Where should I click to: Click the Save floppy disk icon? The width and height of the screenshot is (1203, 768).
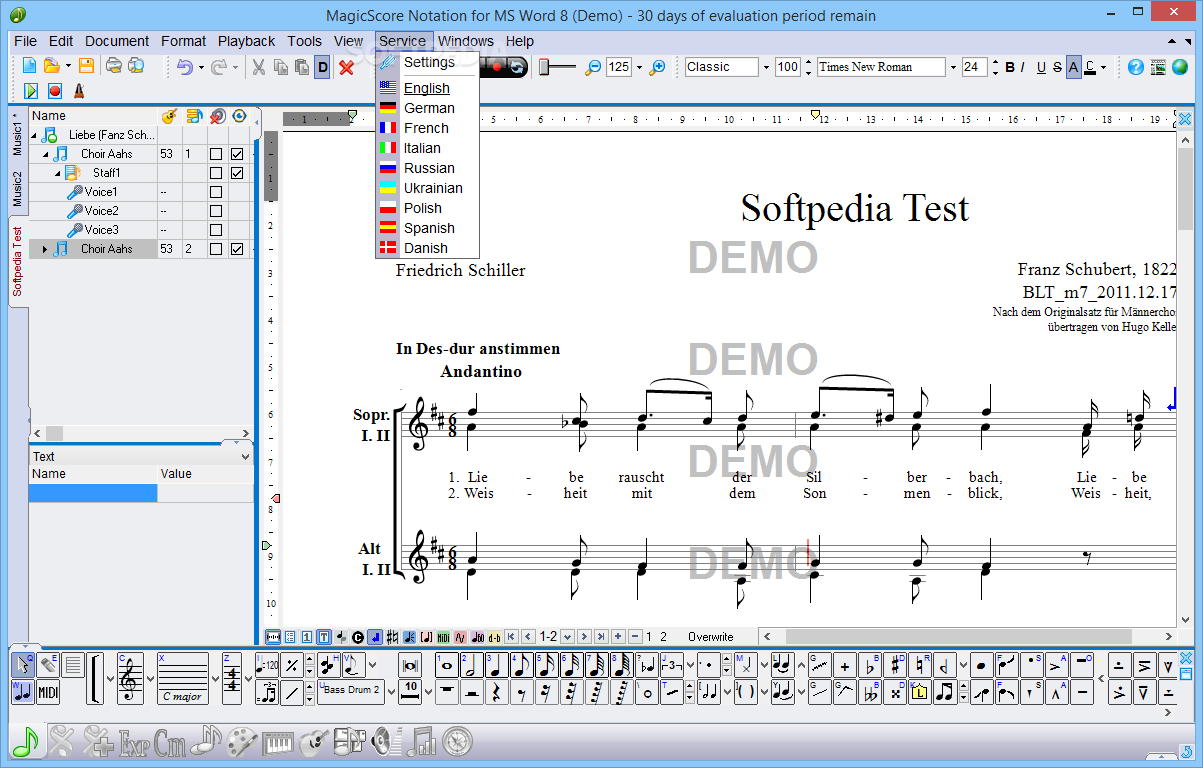click(86, 66)
